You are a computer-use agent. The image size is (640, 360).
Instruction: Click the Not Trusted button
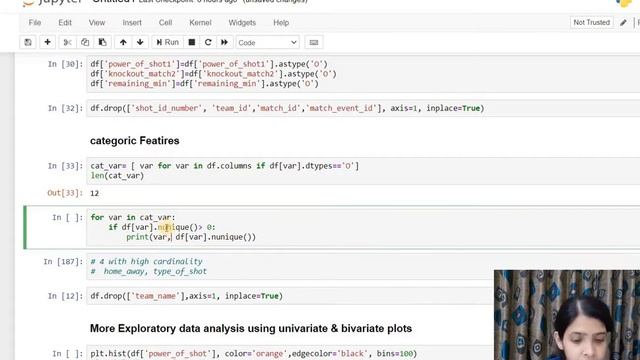click(591, 22)
